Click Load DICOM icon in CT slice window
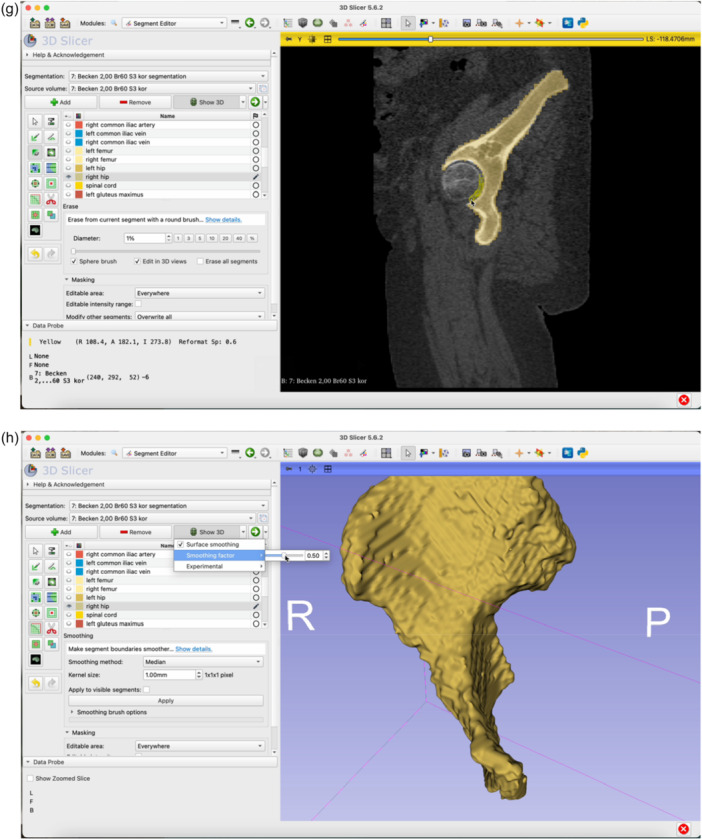 point(50,23)
